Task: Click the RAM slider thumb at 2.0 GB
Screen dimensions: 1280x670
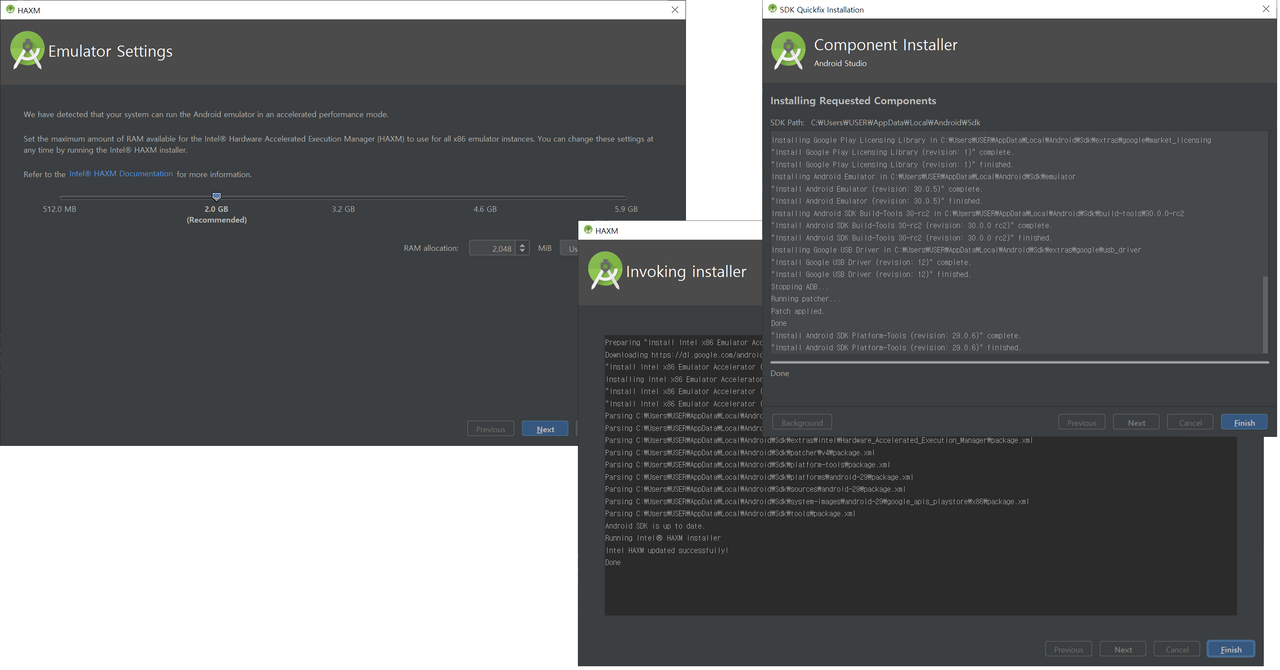Action: tap(216, 197)
